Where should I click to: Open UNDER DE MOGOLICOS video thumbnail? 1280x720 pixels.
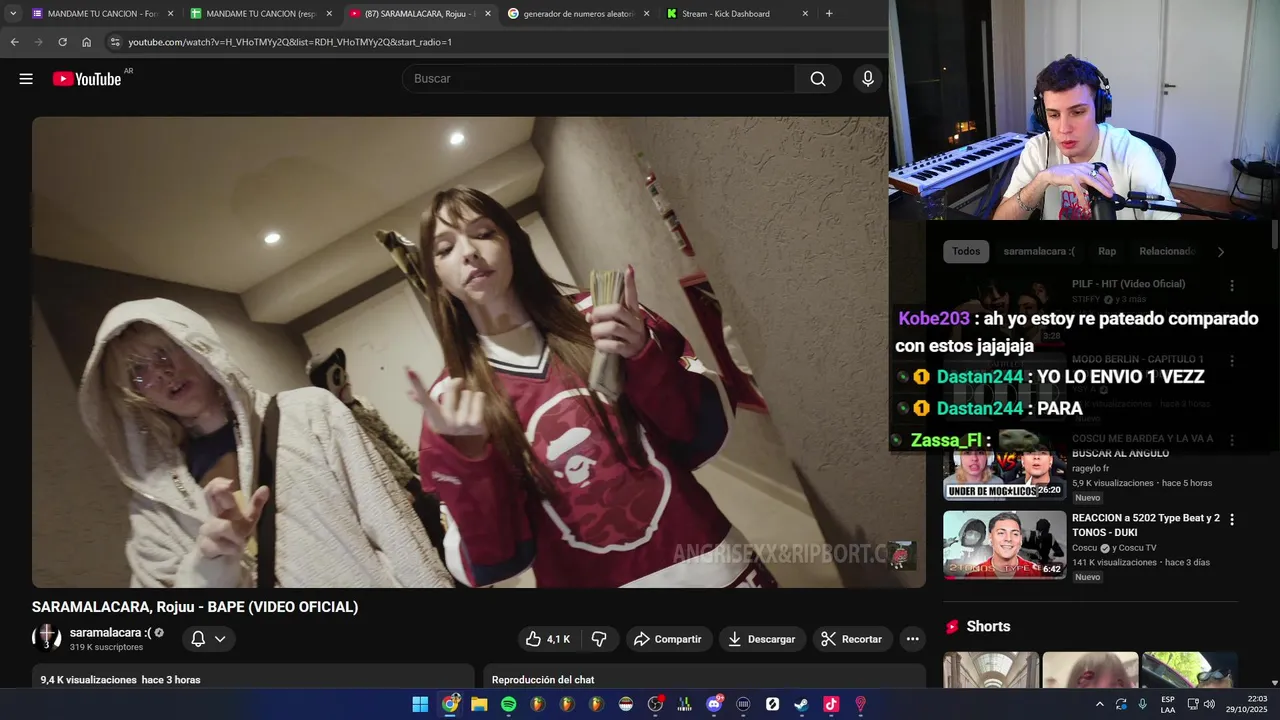pos(1005,470)
